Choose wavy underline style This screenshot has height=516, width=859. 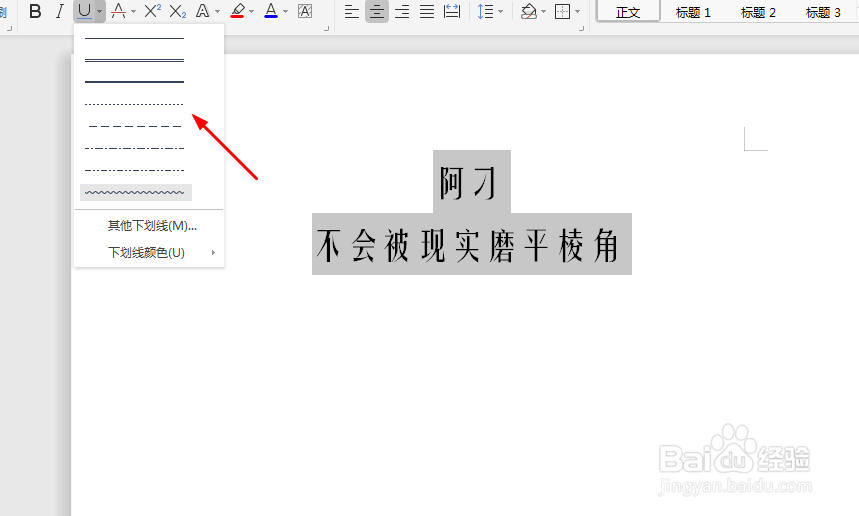pyautogui.click(x=136, y=192)
